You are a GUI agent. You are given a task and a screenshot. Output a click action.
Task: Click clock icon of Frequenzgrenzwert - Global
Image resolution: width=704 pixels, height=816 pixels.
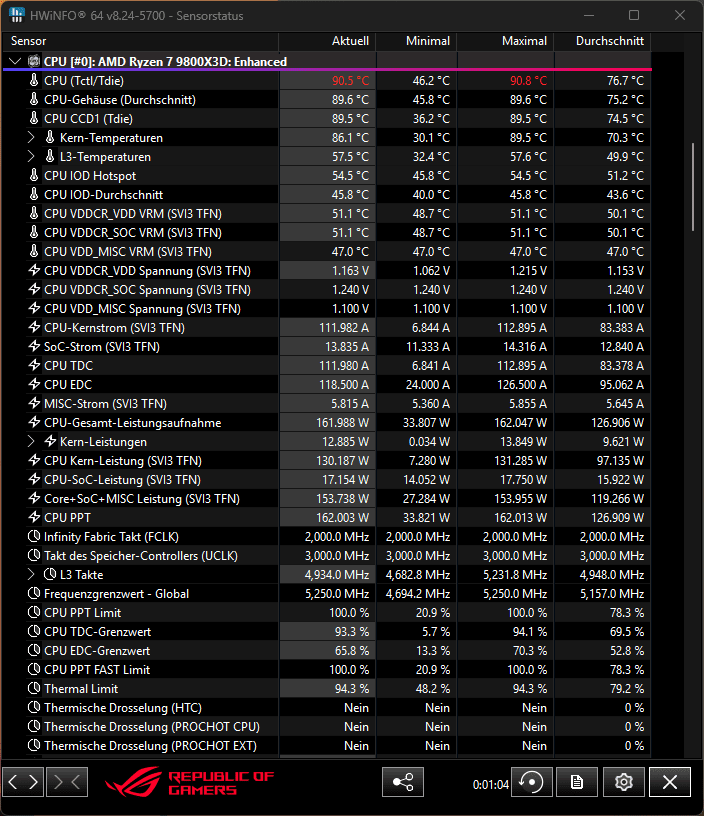(34, 593)
